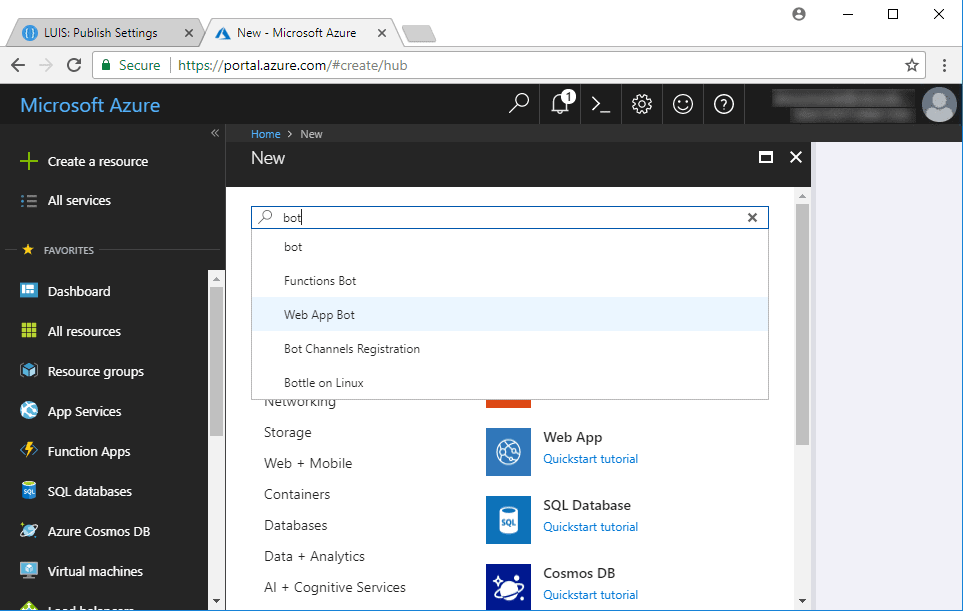
Task: Click the green plus Create a resource icon
Action: [28, 162]
